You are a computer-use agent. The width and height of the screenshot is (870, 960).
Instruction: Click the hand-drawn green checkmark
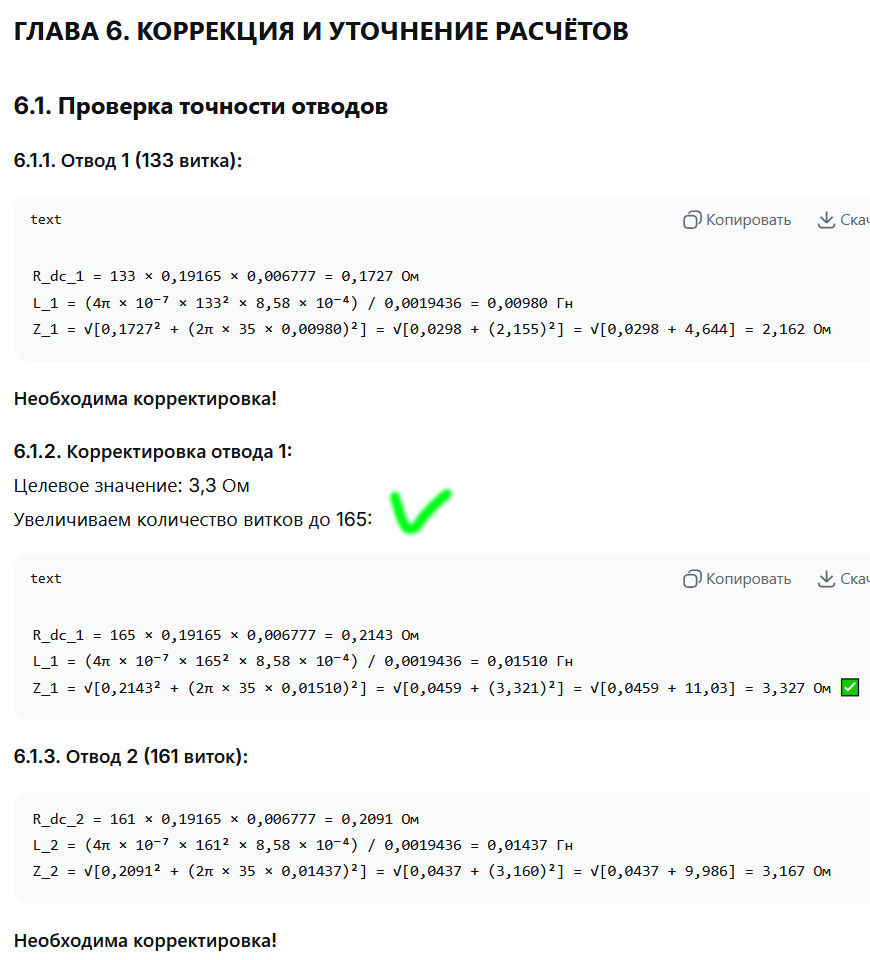pyautogui.click(x=418, y=509)
